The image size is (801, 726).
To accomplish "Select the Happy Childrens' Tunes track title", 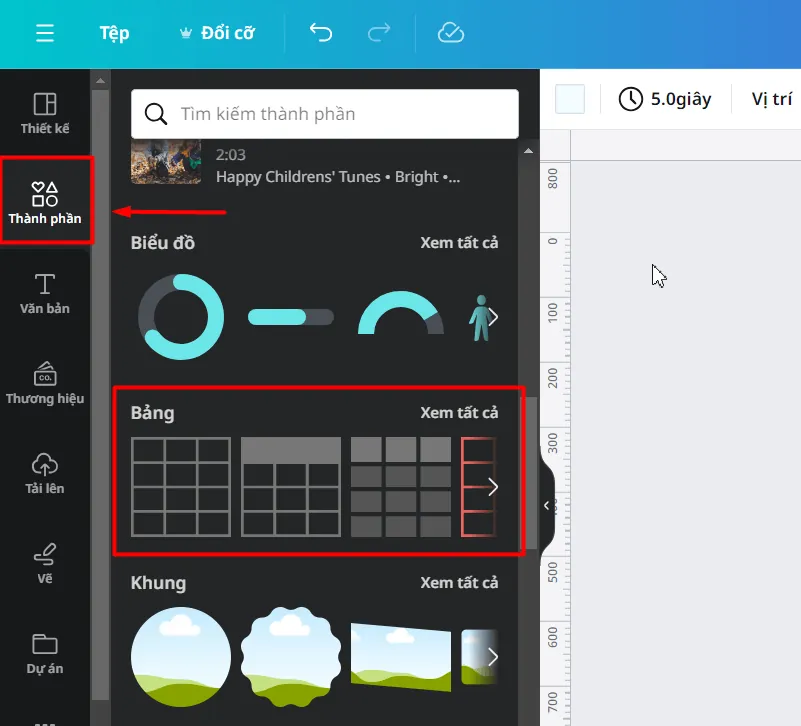I will [338, 177].
